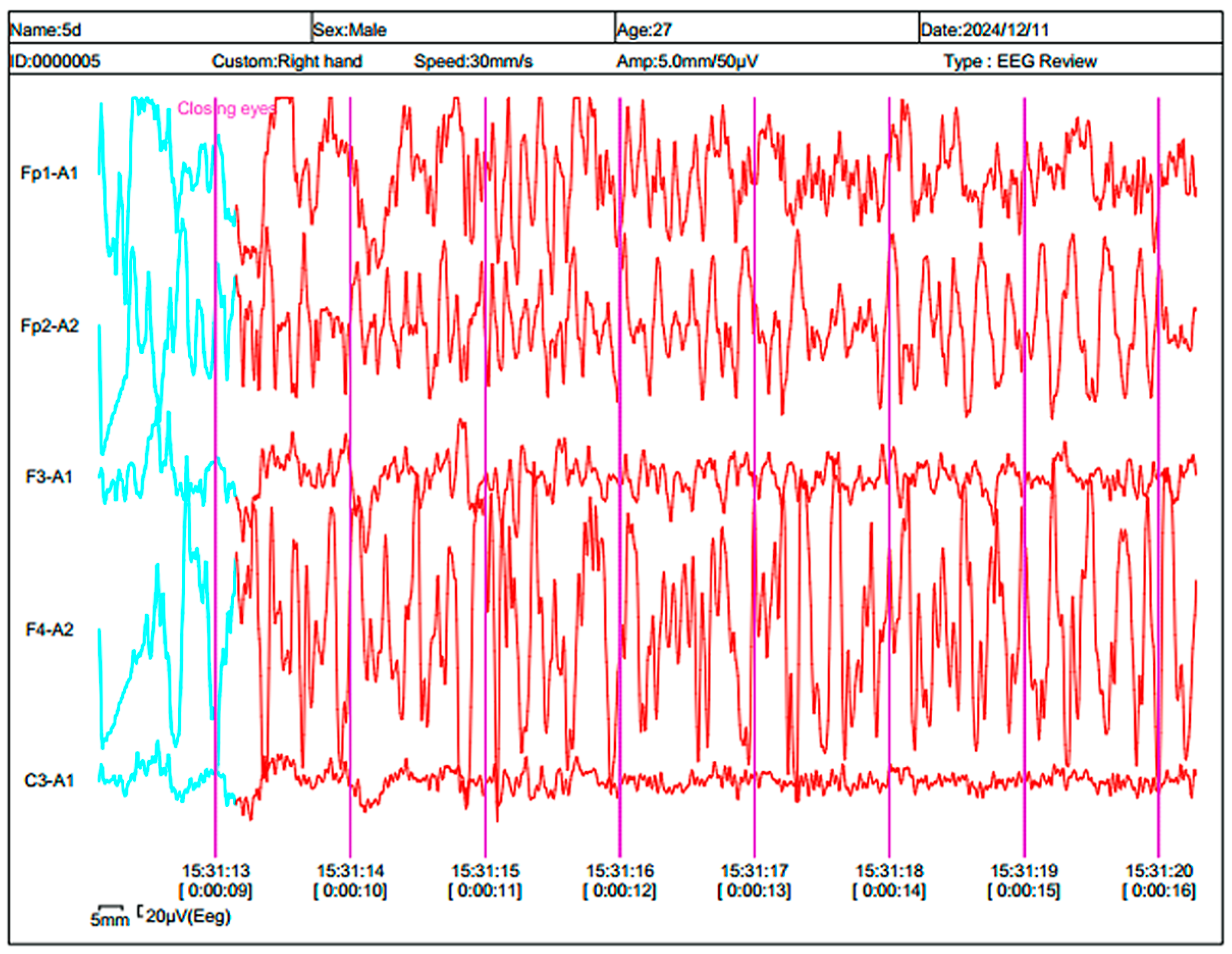
Task: Click the Fp1-A1 channel label
Action: (49, 173)
